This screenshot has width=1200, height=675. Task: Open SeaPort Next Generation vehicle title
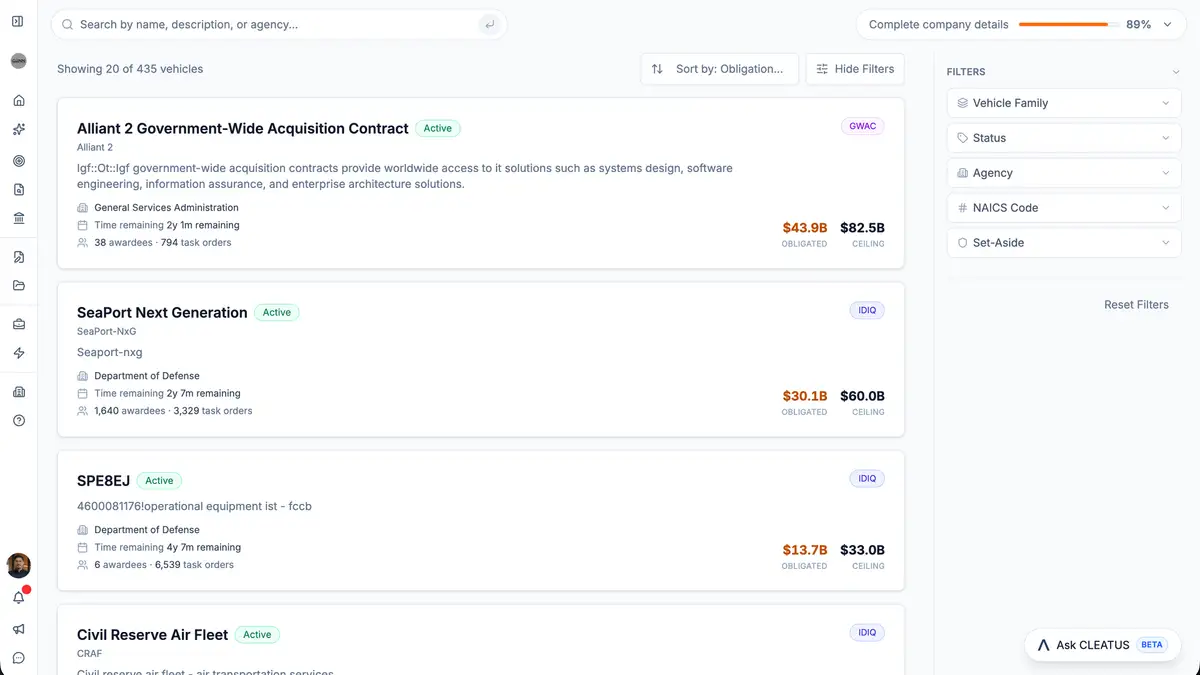point(162,313)
